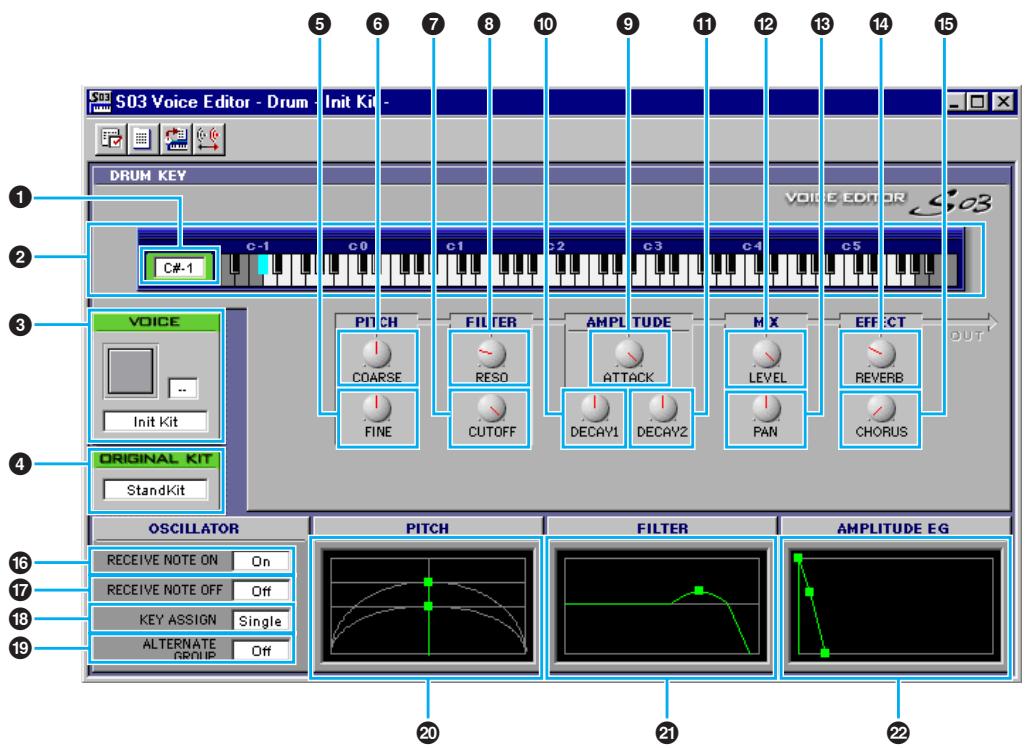This screenshot has height=748, width=1025.
Task: Open the RECEIVE NOTE ON value box
Action: point(261,561)
